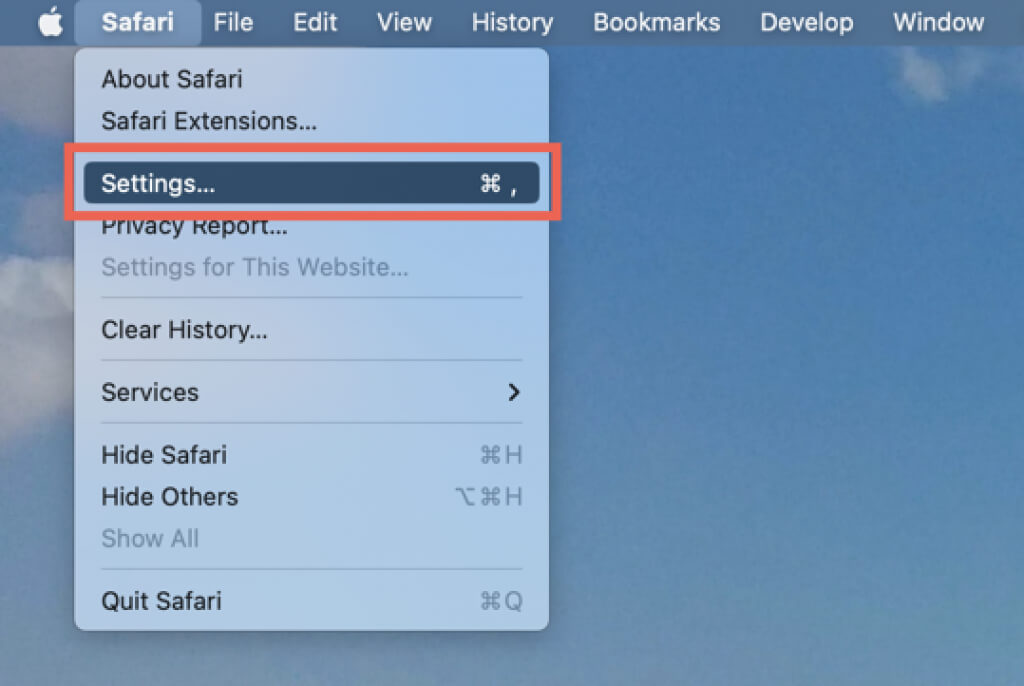Image resolution: width=1024 pixels, height=686 pixels.
Task: Open the File menu
Action: pyautogui.click(x=233, y=22)
